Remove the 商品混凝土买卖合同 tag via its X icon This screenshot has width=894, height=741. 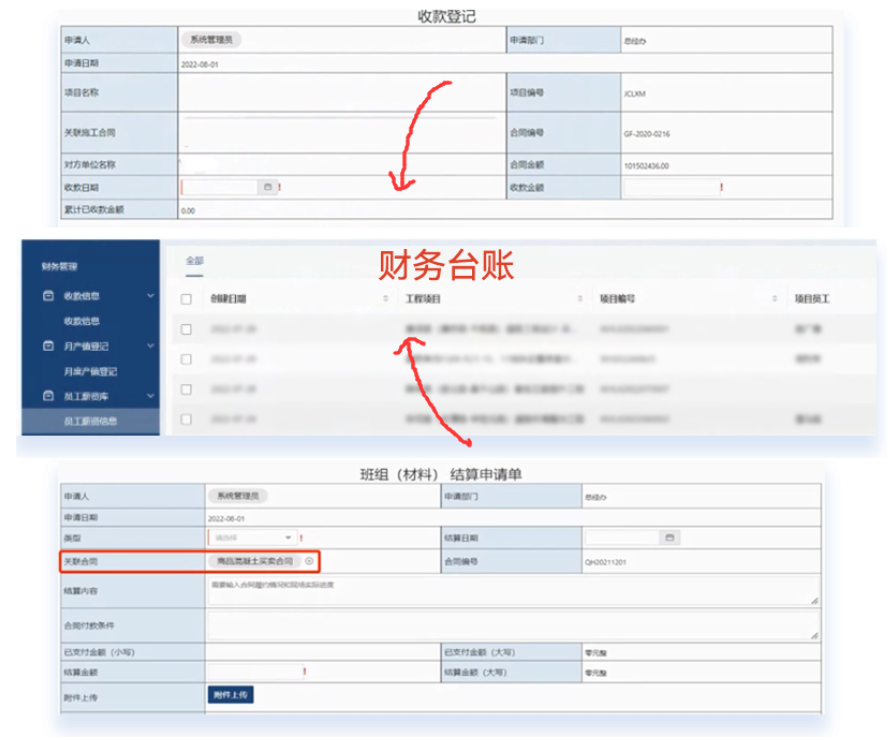pyautogui.click(x=309, y=561)
